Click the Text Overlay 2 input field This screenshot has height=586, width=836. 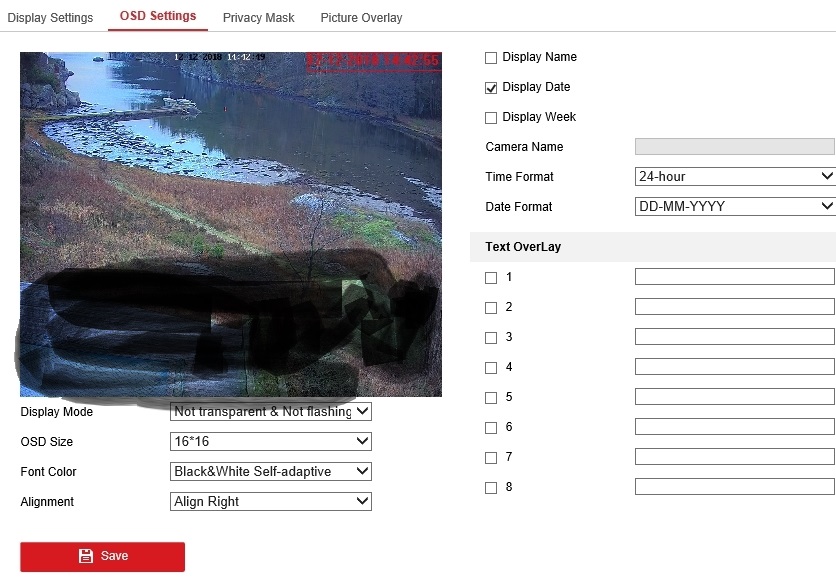tap(734, 307)
